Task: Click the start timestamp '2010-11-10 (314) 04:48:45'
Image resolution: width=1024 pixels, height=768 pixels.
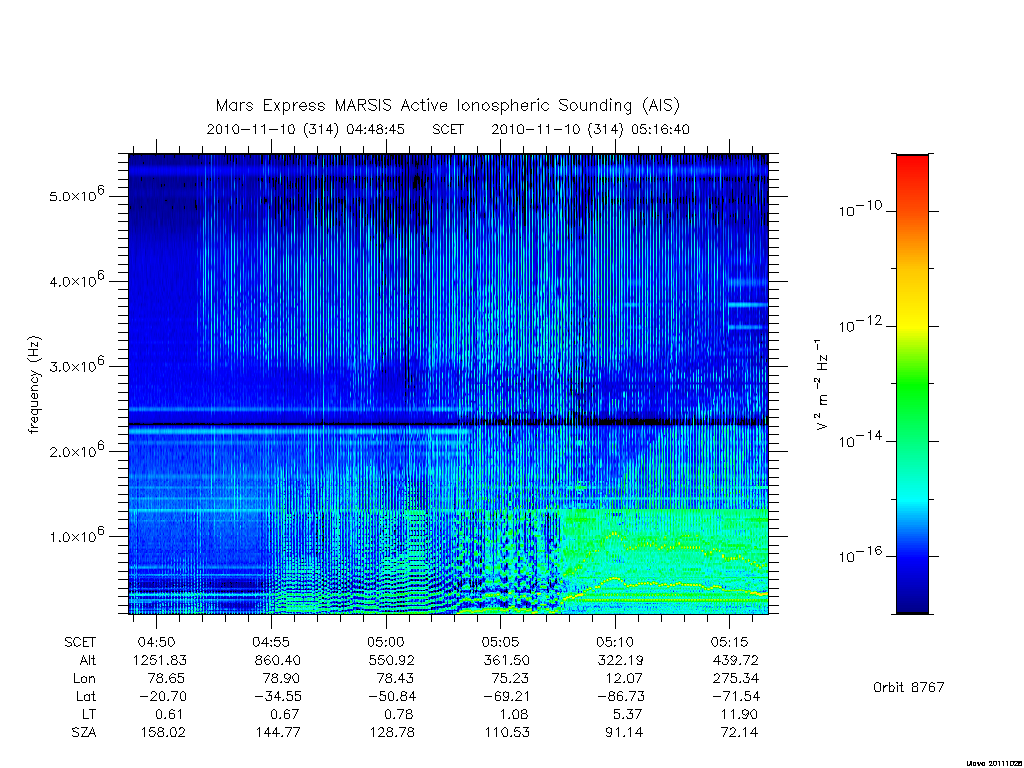Action: click(306, 129)
